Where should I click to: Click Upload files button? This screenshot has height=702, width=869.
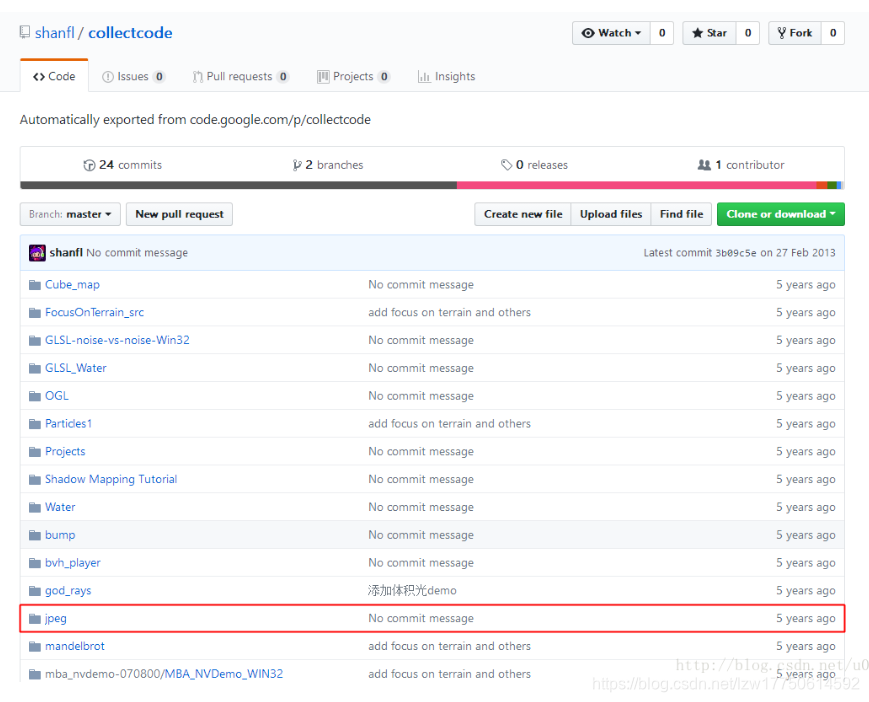[611, 214]
